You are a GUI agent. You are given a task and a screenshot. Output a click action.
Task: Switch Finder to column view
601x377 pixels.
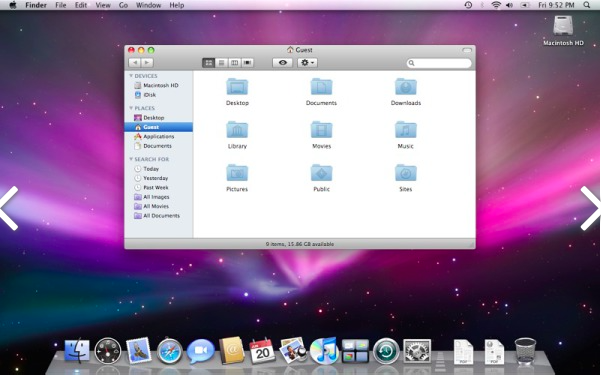pyautogui.click(x=235, y=62)
